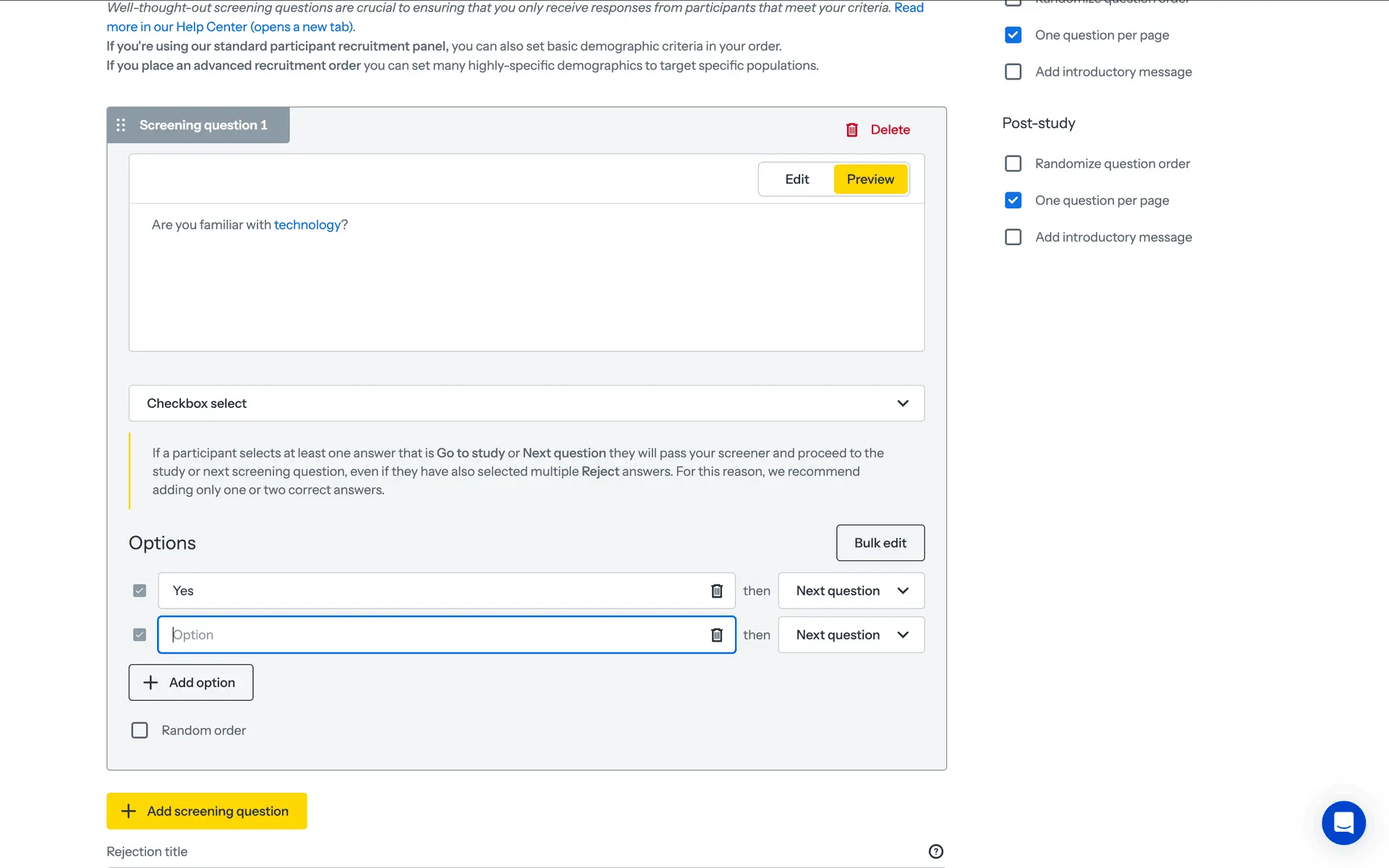This screenshot has height=868, width=1389.
Task: Open the chat support bubble
Action: pyautogui.click(x=1343, y=822)
